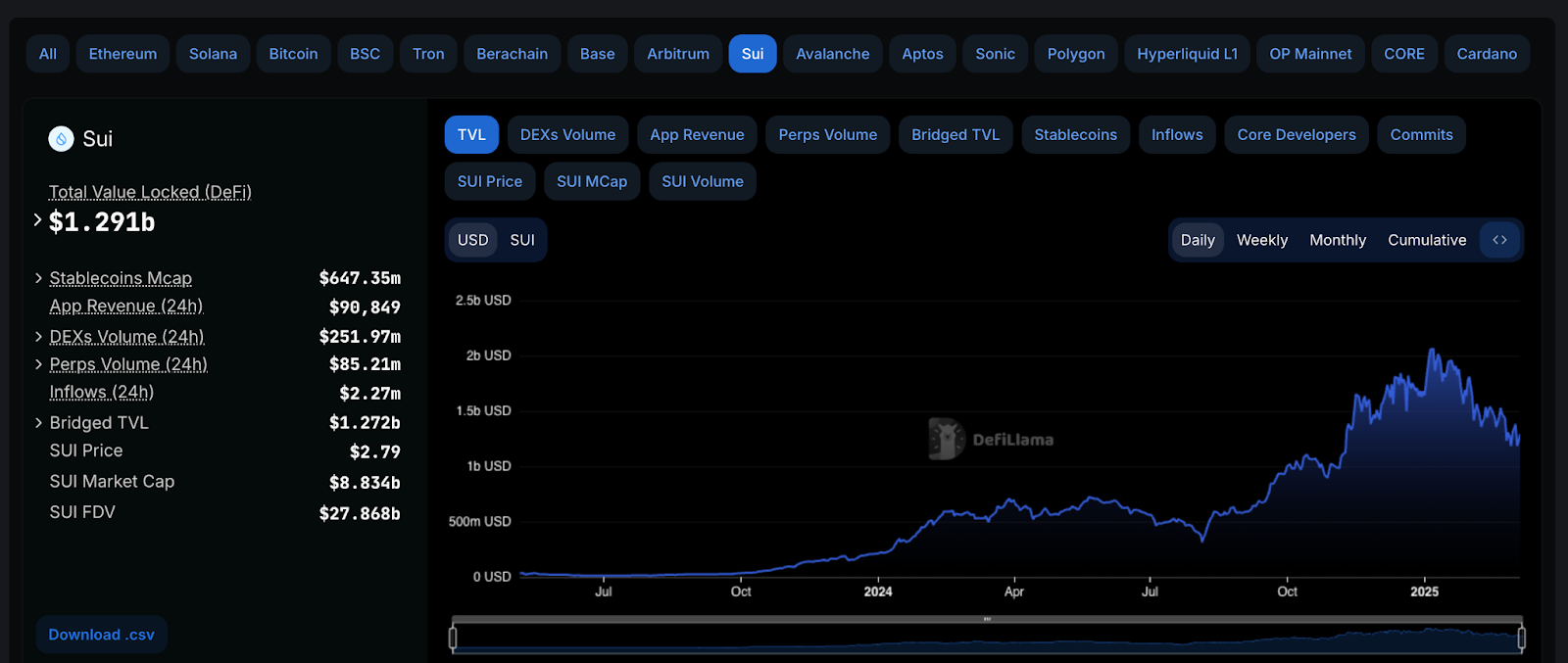Switch to the Polygon chain tab
1568x663 pixels.
click(x=1076, y=54)
